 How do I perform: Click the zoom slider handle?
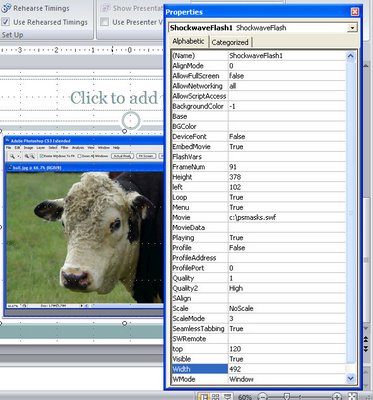pos(286,397)
